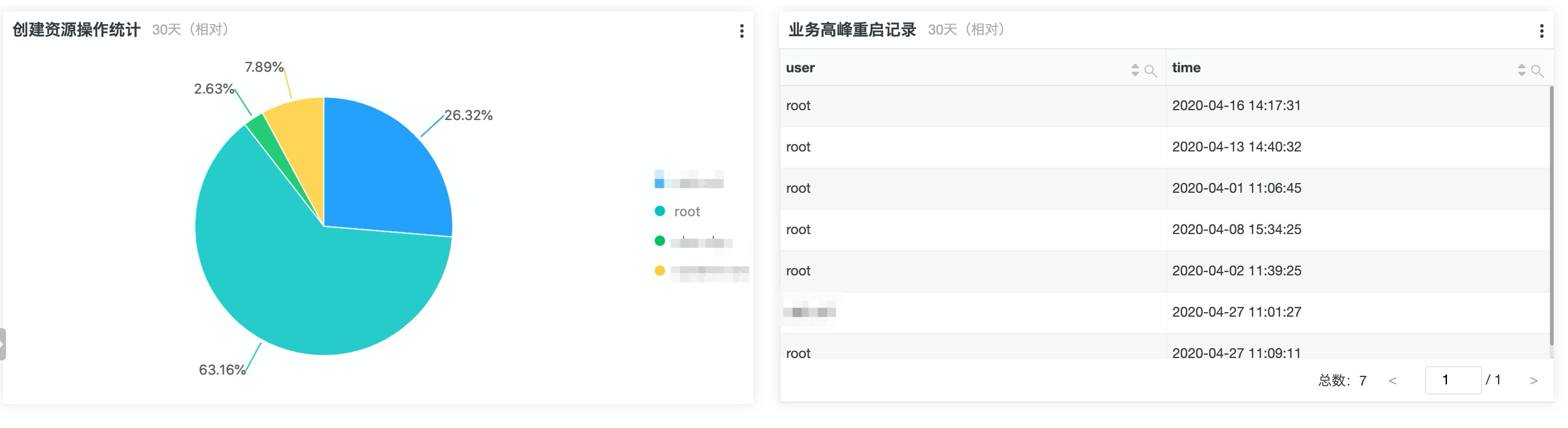The height and width of the screenshot is (428, 1568).
Task: Toggle the yellow legend entry in the pie chart
Action: (x=701, y=271)
